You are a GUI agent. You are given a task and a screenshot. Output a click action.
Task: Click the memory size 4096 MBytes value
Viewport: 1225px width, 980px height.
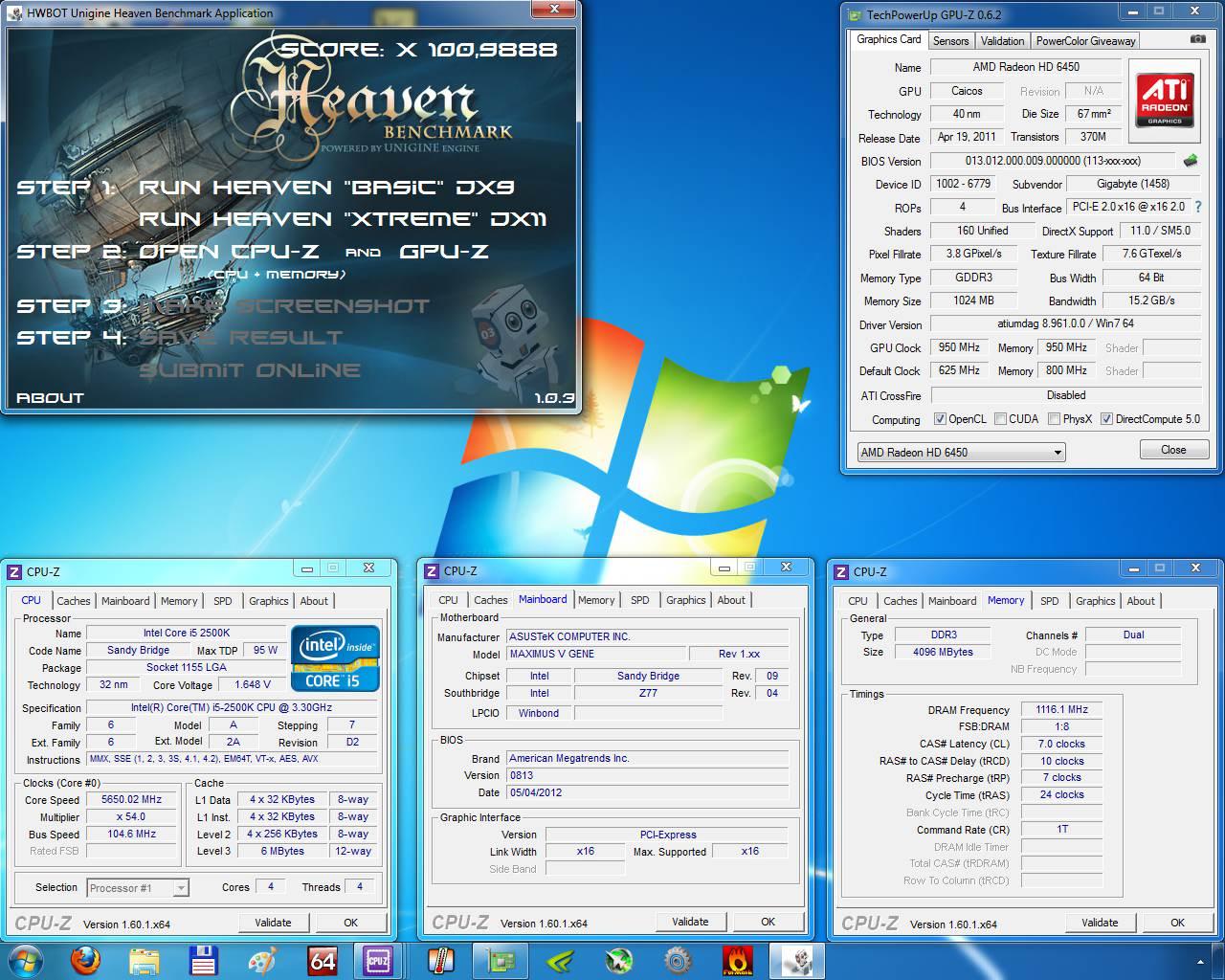pyautogui.click(x=943, y=652)
